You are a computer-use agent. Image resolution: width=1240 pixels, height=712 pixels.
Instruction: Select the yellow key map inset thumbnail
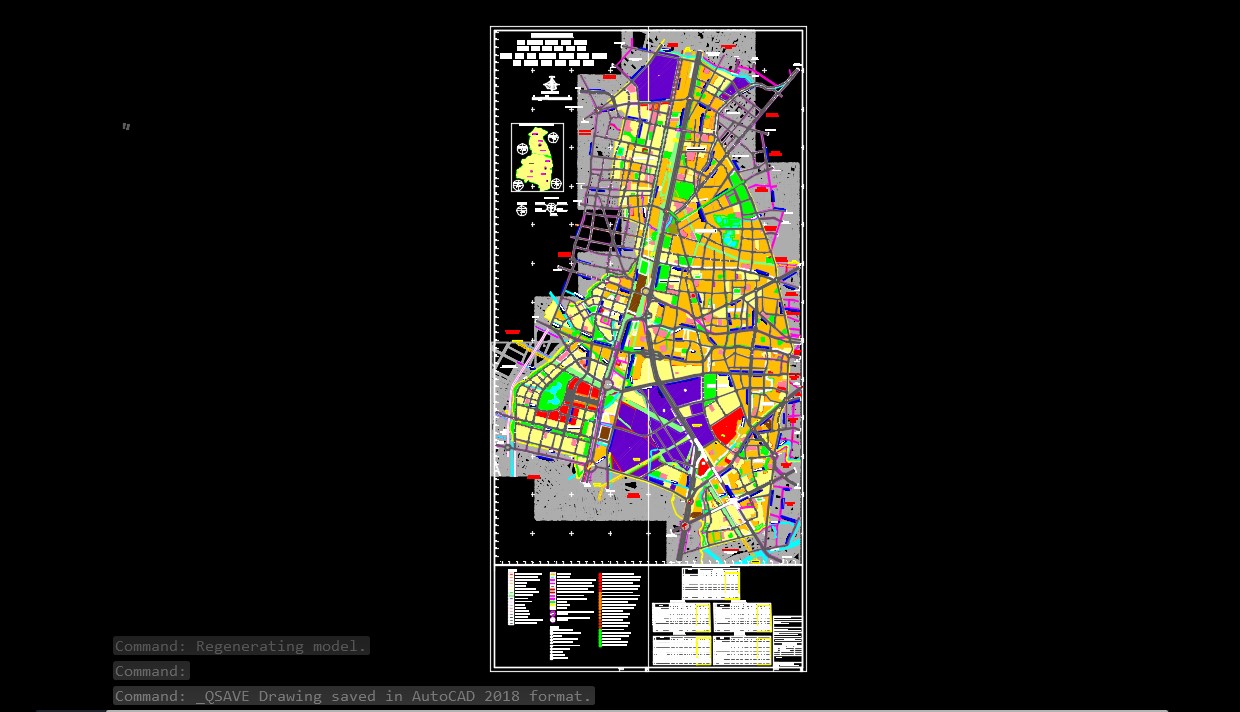point(538,157)
